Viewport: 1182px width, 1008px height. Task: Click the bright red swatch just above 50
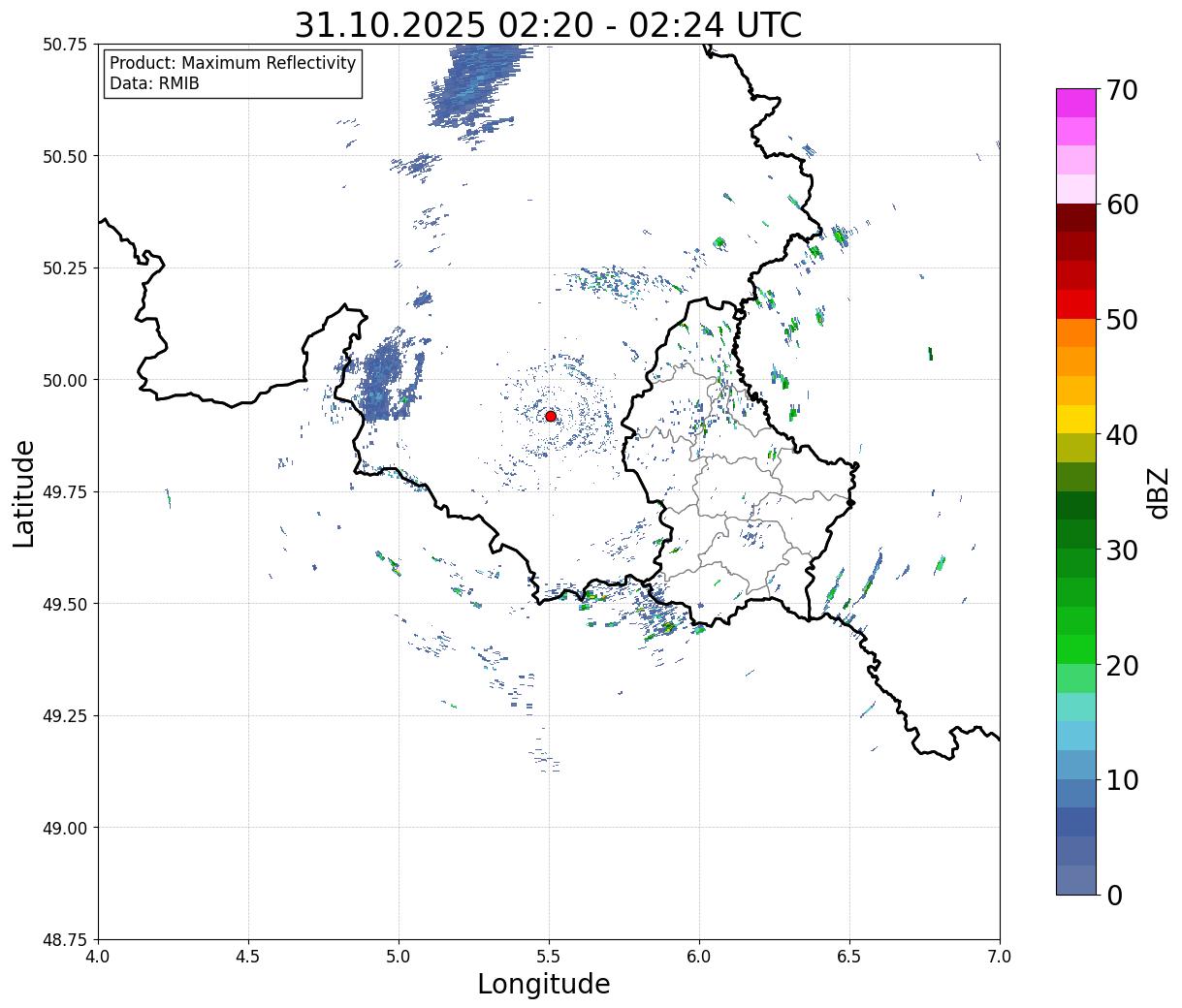pyautogui.click(x=1076, y=304)
